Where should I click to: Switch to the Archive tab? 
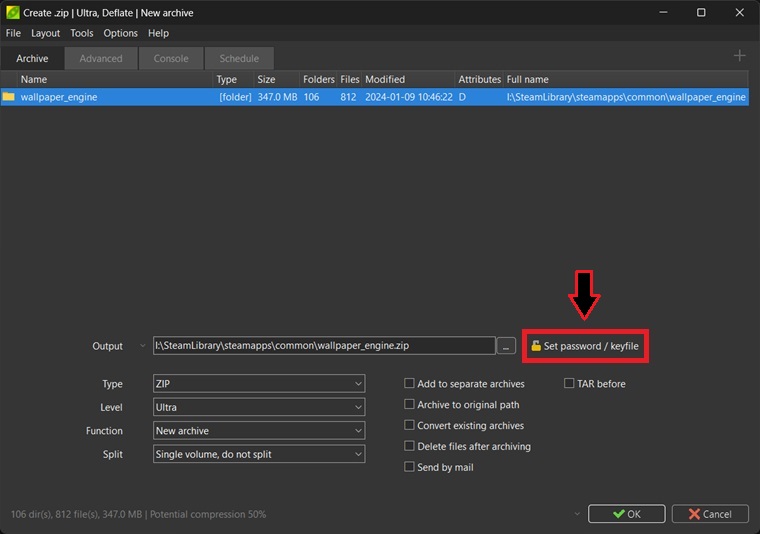32,58
